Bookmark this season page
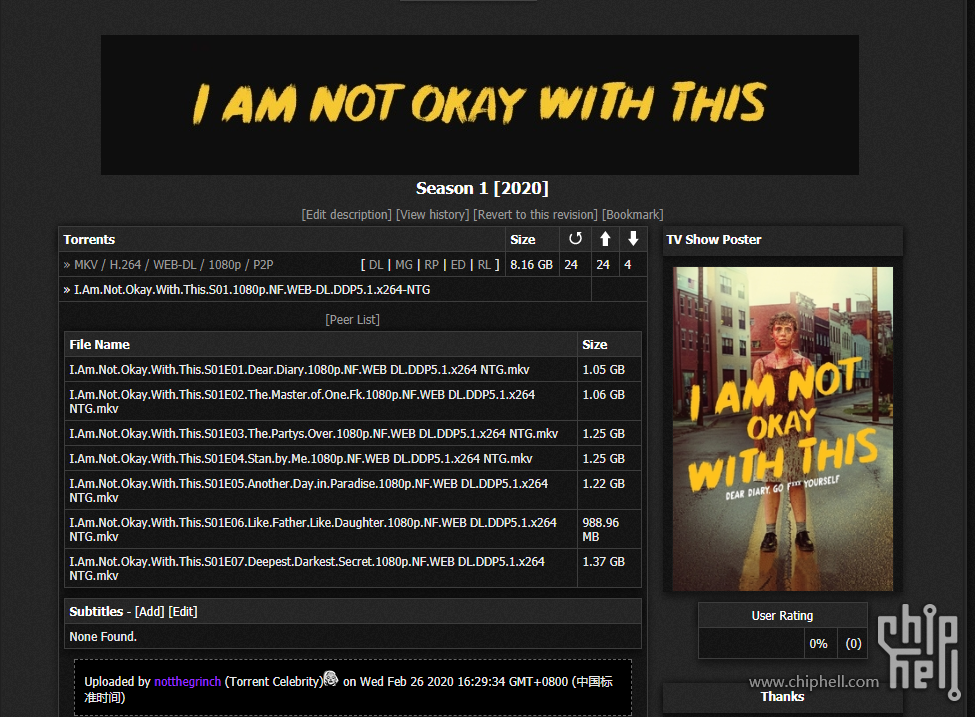 pyautogui.click(x=632, y=215)
